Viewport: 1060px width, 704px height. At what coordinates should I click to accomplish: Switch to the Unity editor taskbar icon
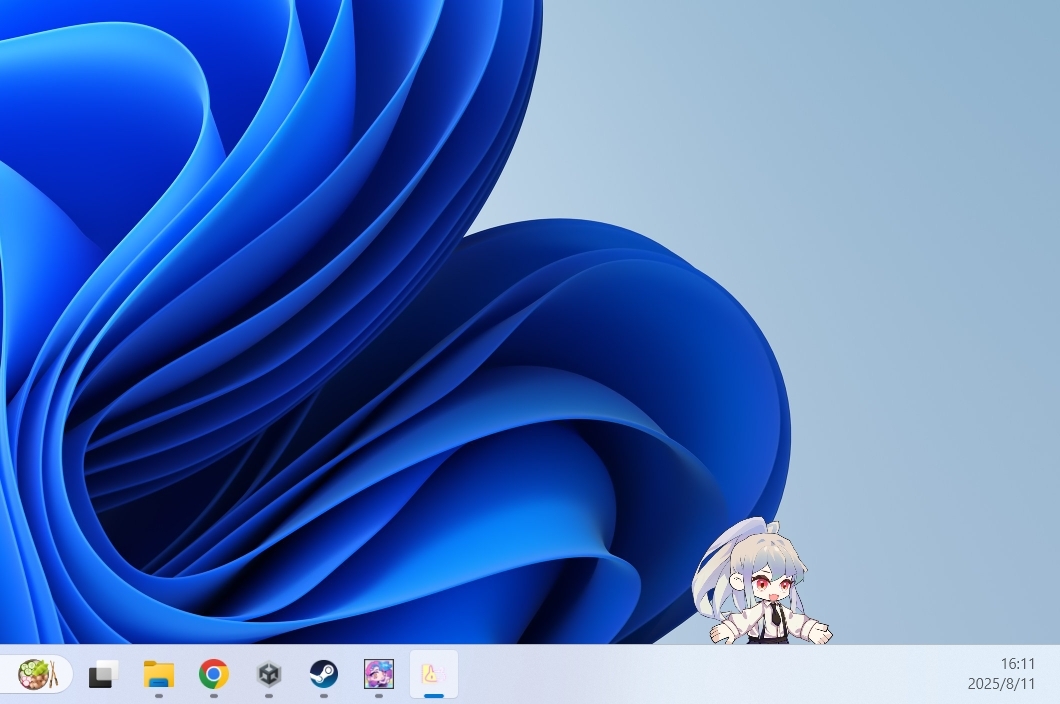pyautogui.click(x=268, y=675)
